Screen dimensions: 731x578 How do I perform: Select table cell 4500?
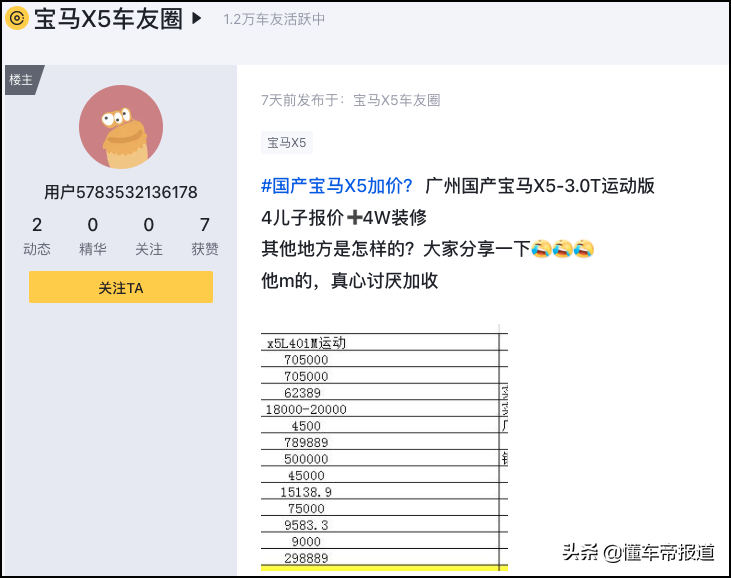[380, 425]
